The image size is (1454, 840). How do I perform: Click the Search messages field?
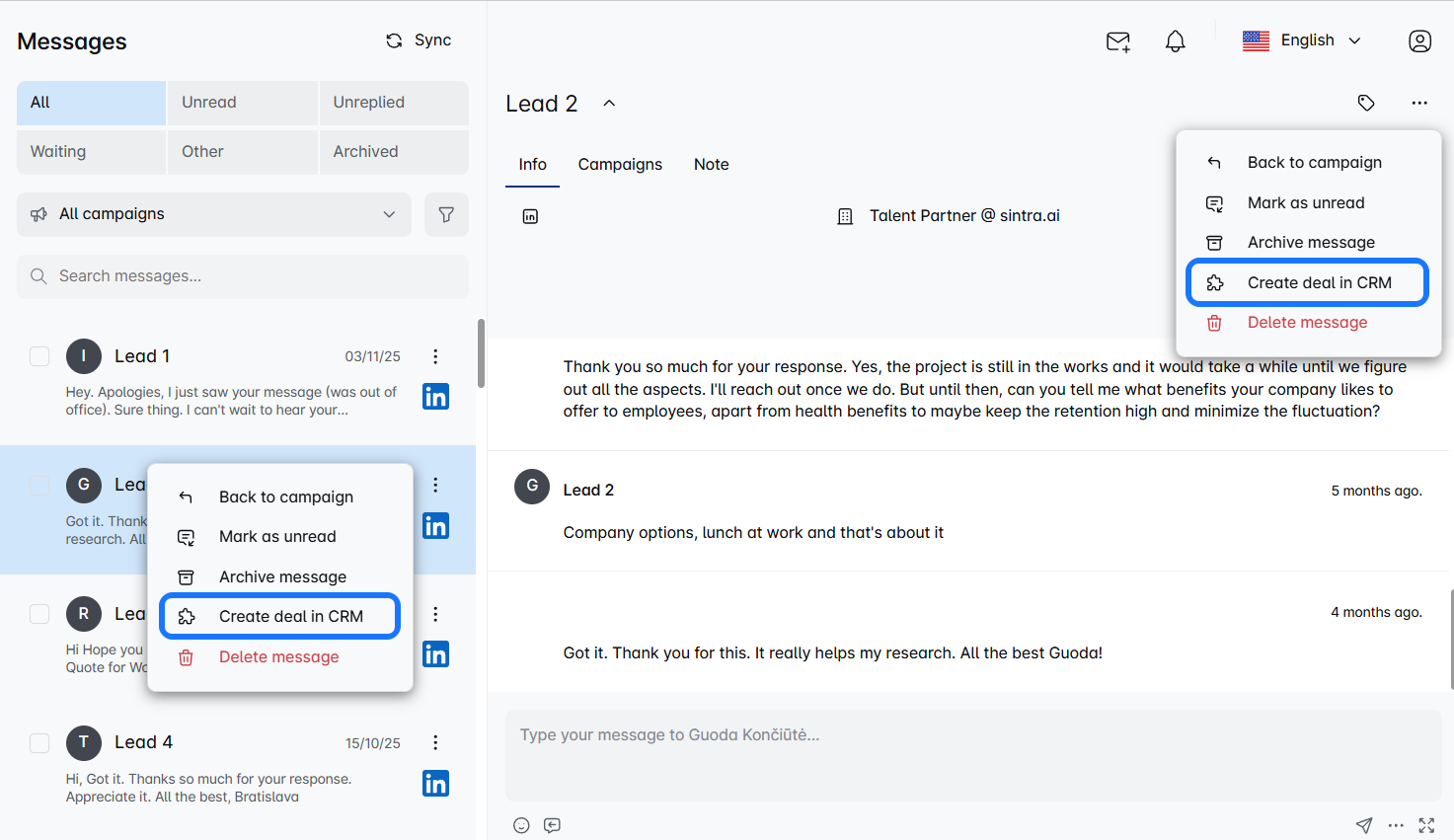[x=243, y=276]
